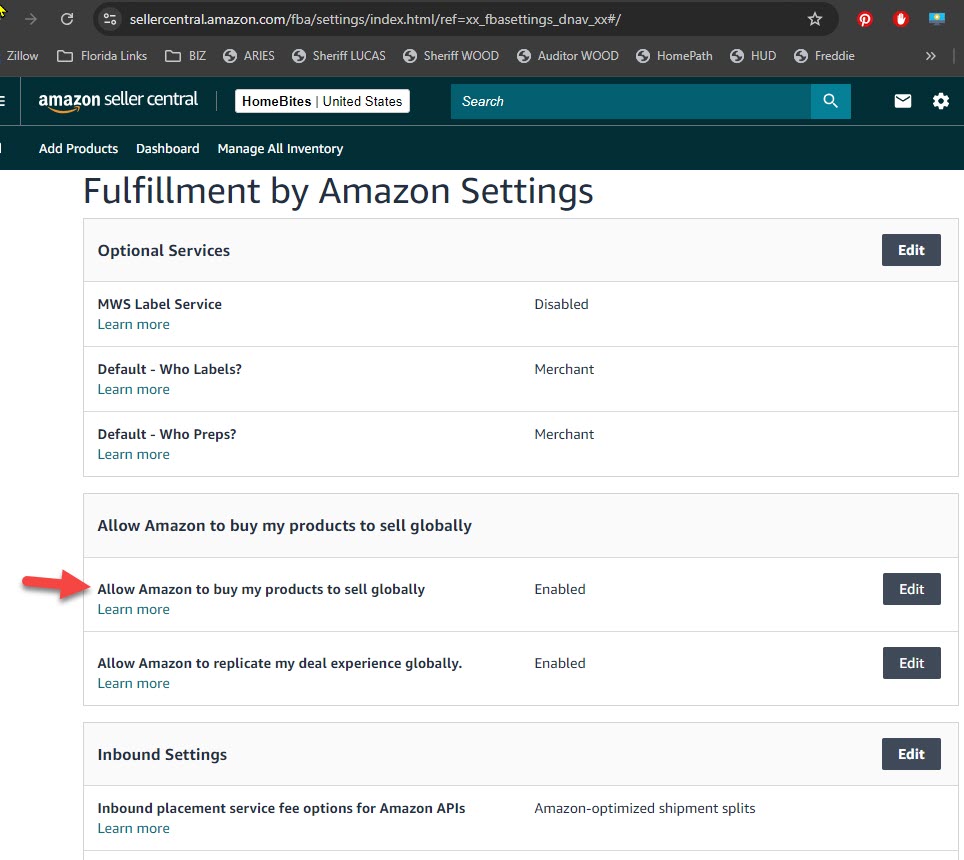Open Learn more for MWS Label Service
The height and width of the screenshot is (860, 964).
[133, 325]
